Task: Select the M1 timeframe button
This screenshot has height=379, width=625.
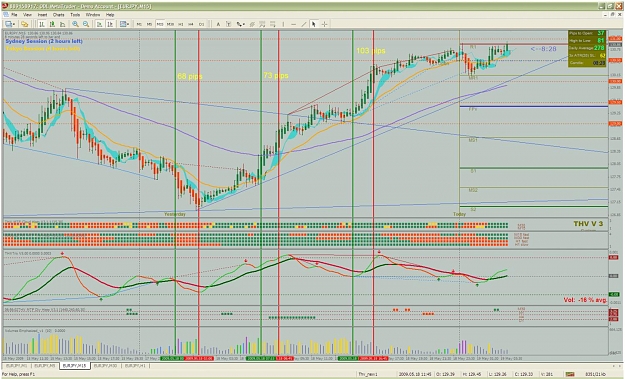Action: tap(139, 24)
